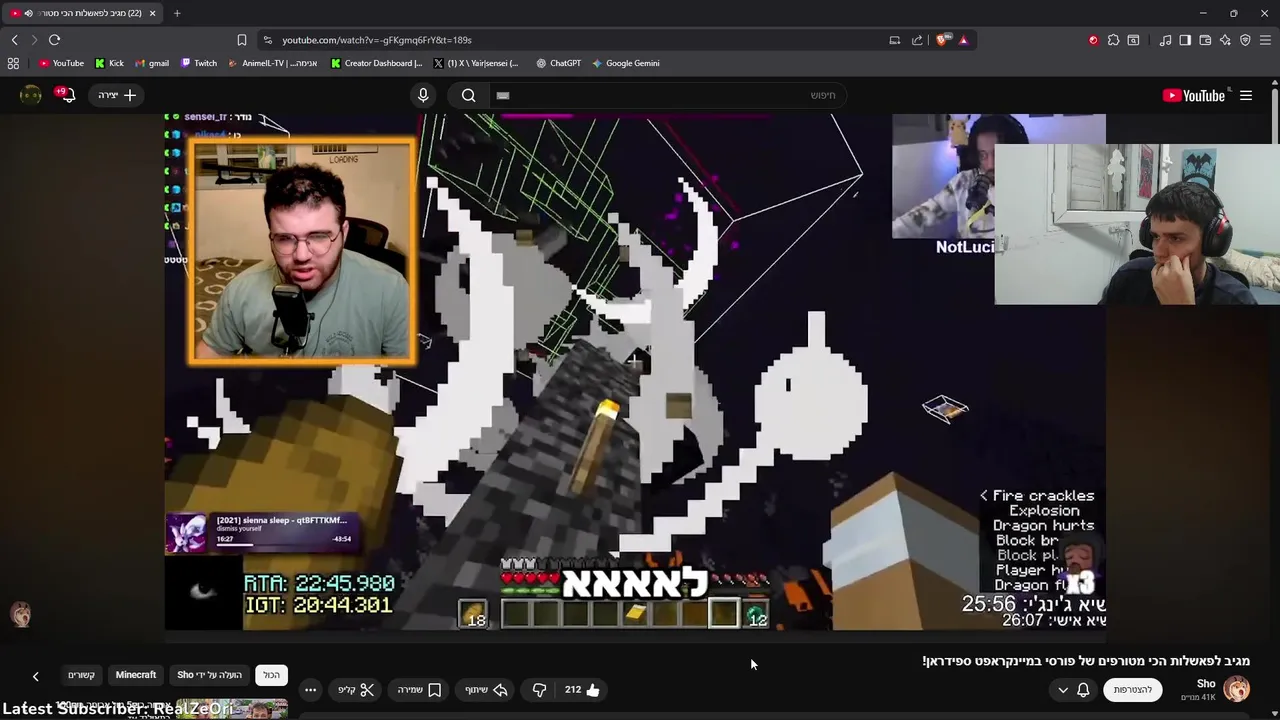Open Brave Shields lion icon
Image resolution: width=1280 pixels, height=720 pixels.
[x=943, y=40]
